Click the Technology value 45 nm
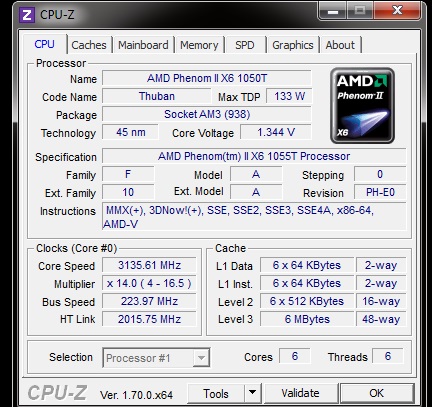The width and height of the screenshot is (432, 407). pos(130,132)
